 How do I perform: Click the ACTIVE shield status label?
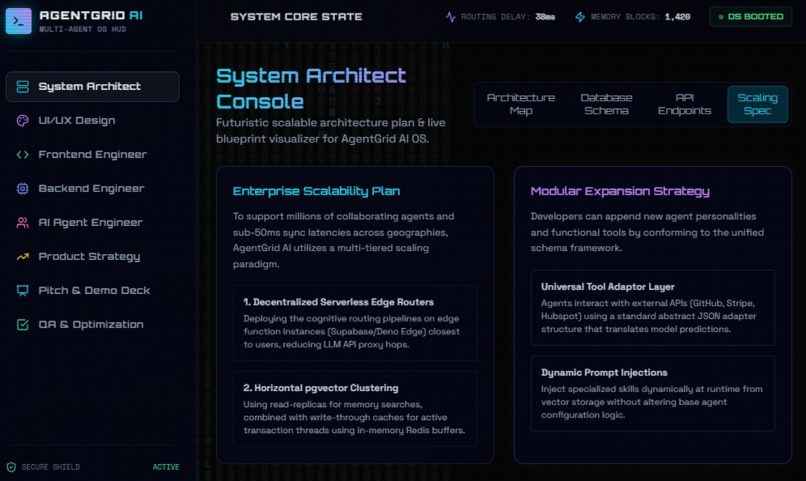[166, 467]
